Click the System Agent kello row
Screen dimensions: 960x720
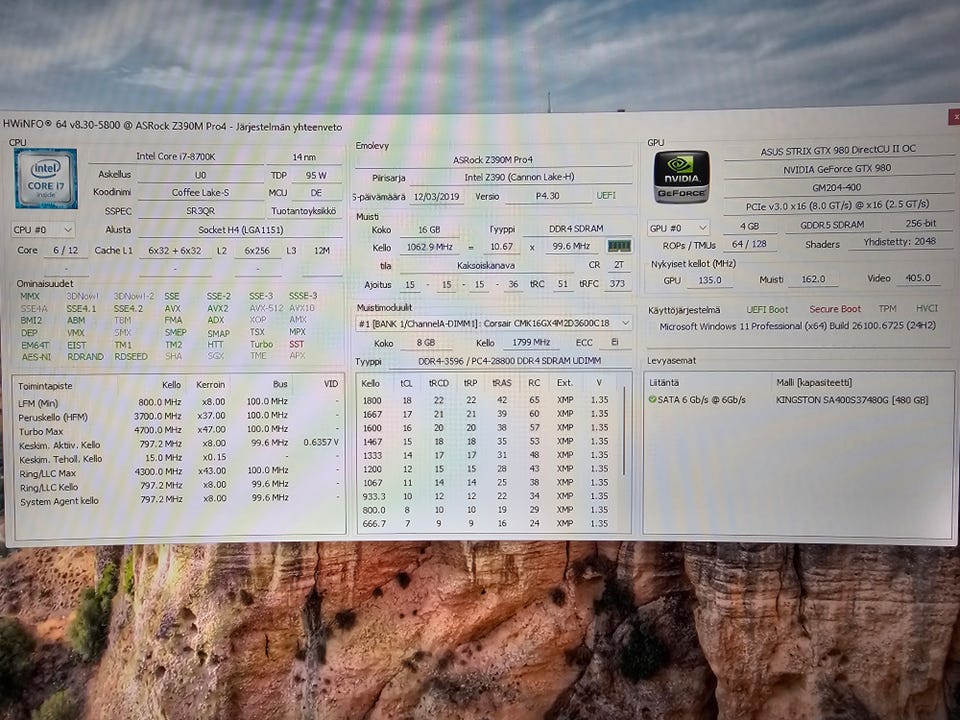tap(178, 500)
